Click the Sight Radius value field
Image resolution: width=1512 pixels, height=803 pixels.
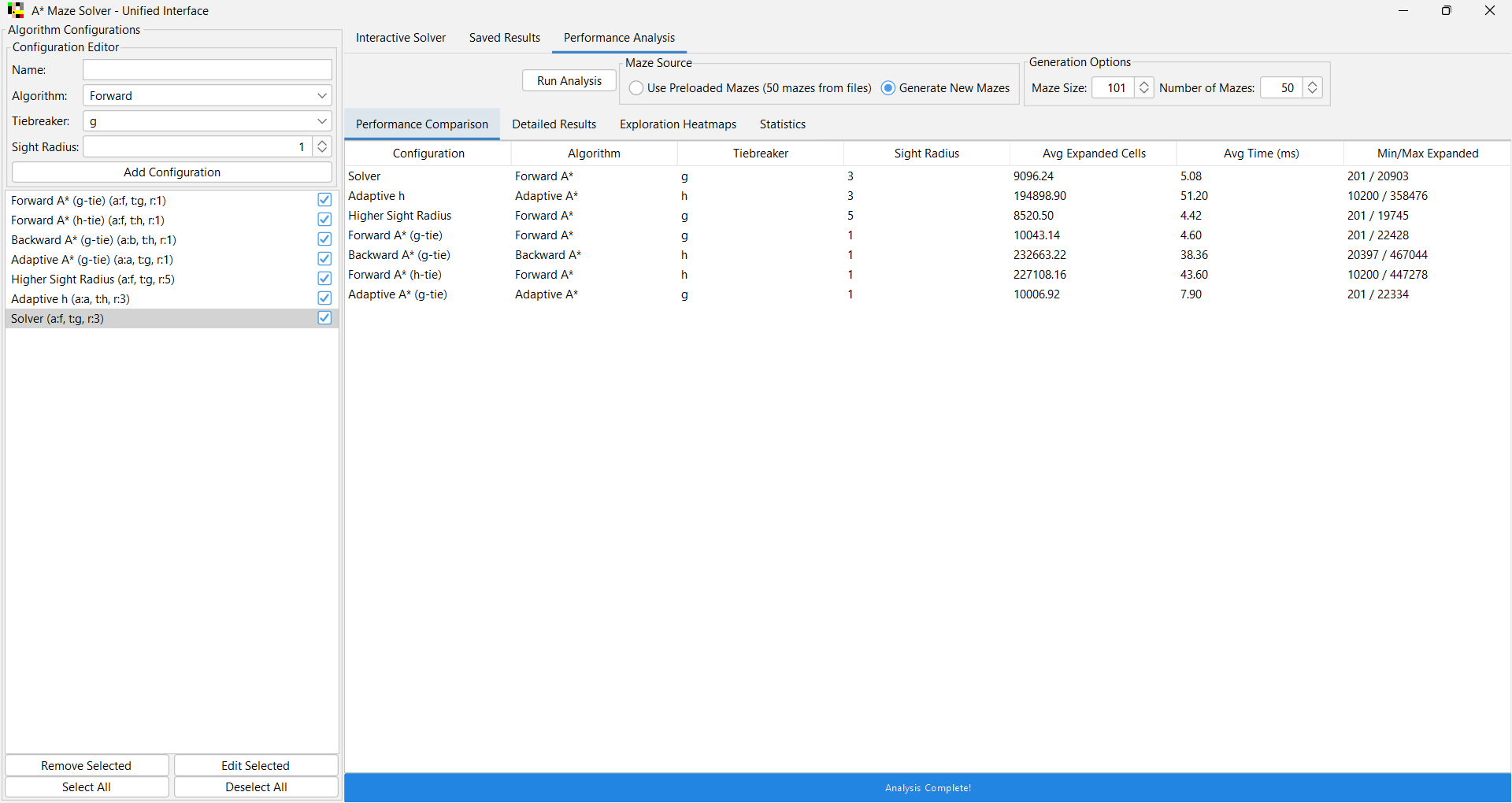(198, 146)
